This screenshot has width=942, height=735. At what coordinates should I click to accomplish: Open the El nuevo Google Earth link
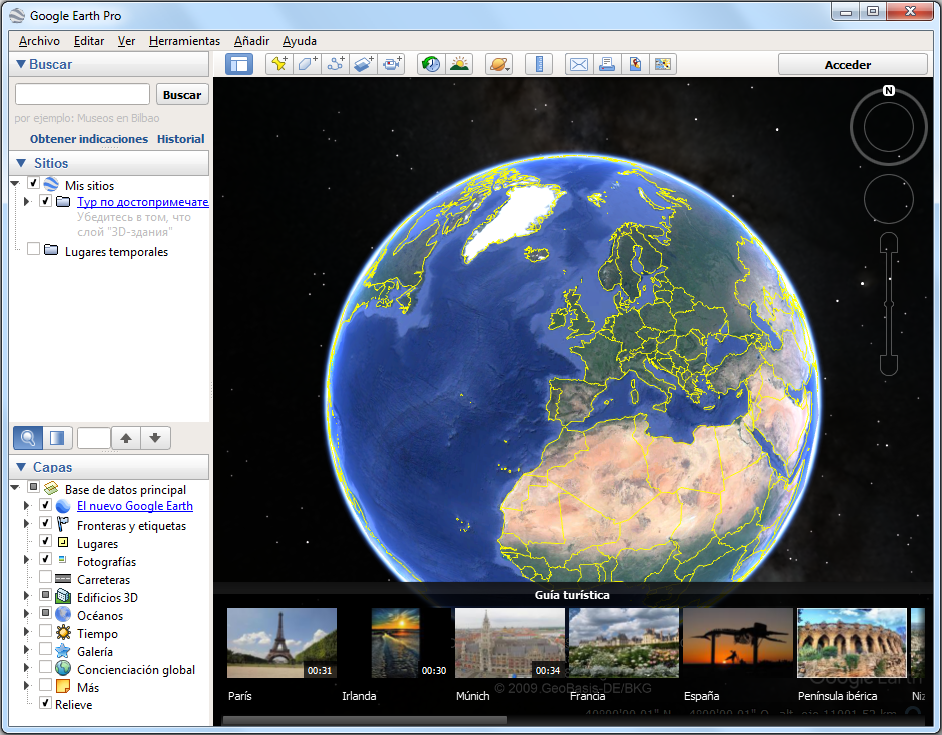134,506
